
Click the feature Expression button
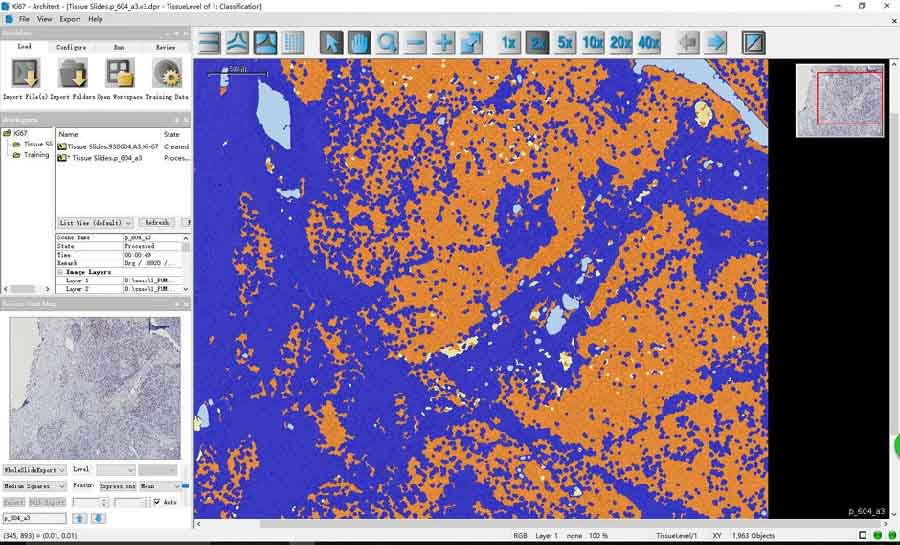118,486
